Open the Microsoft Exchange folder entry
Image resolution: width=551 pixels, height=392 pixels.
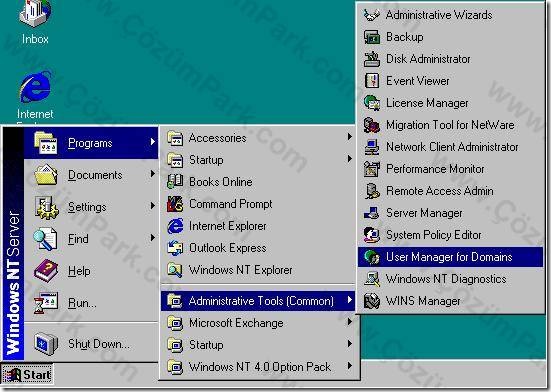coord(258,323)
